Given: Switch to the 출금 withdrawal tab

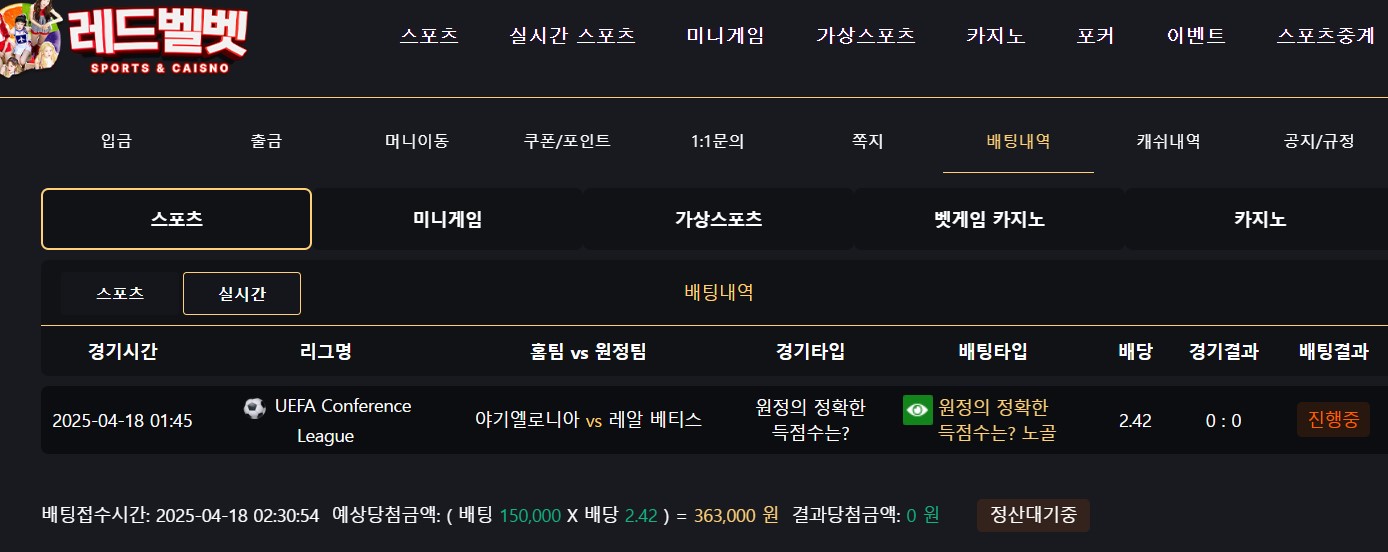Looking at the screenshot, I should [266, 141].
